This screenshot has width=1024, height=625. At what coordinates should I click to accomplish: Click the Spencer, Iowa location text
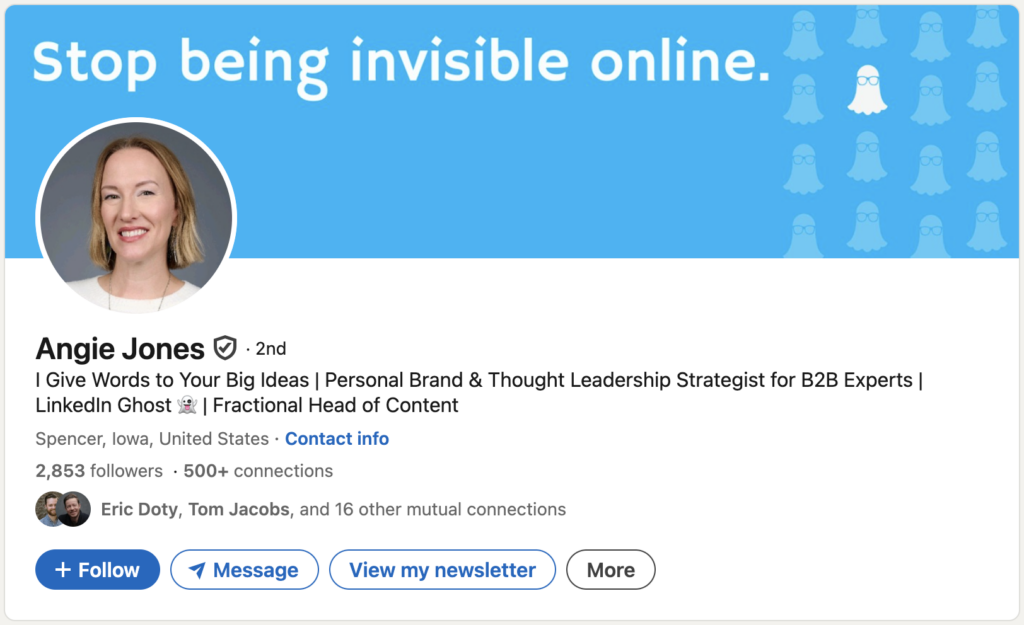[152, 439]
